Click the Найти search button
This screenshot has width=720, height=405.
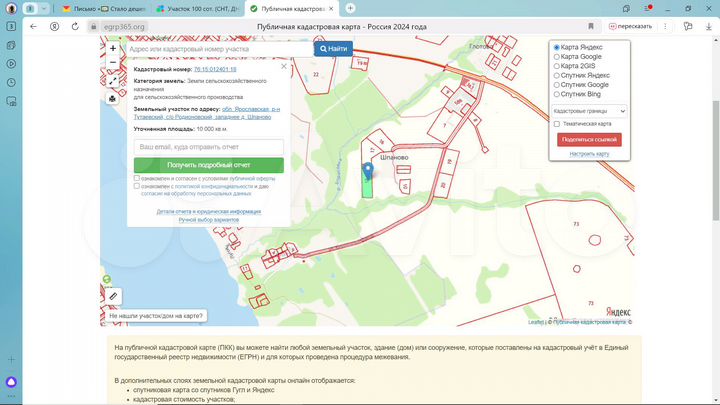[333, 49]
